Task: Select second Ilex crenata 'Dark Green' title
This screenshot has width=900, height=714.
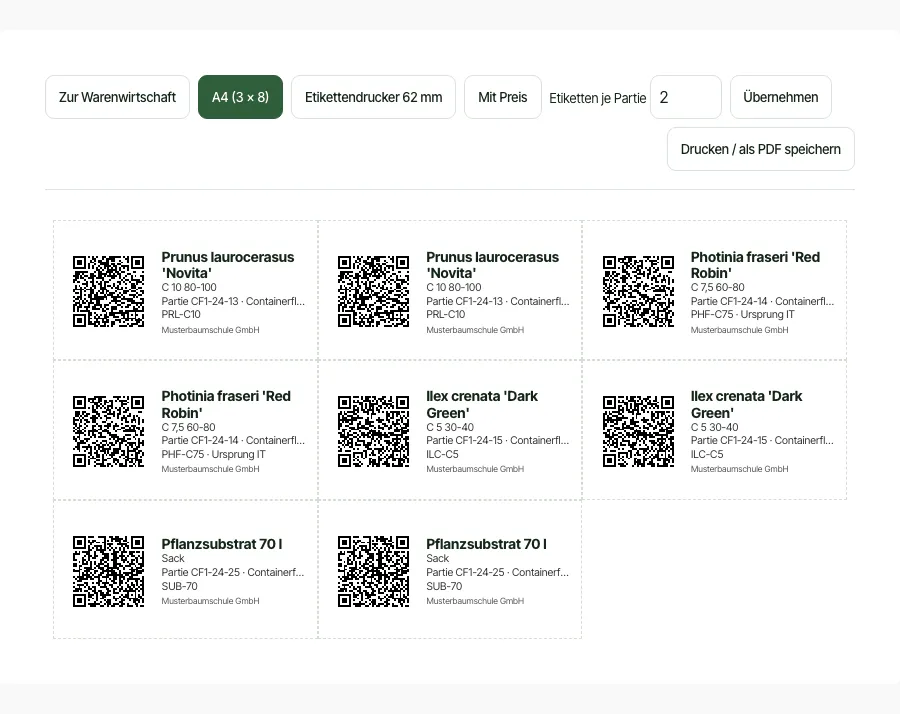Action: [747, 405]
